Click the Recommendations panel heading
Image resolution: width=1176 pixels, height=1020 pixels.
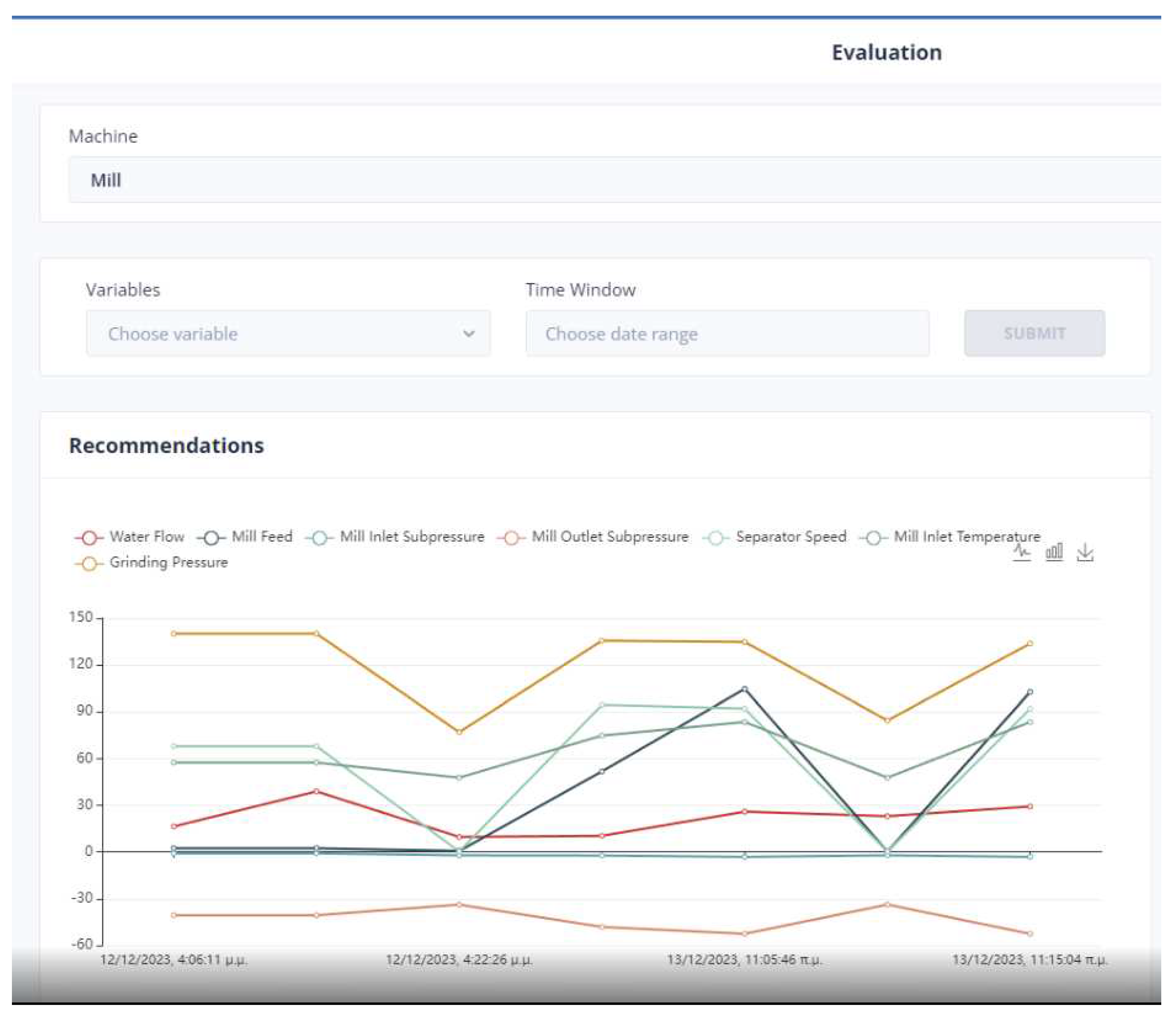click(x=166, y=446)
